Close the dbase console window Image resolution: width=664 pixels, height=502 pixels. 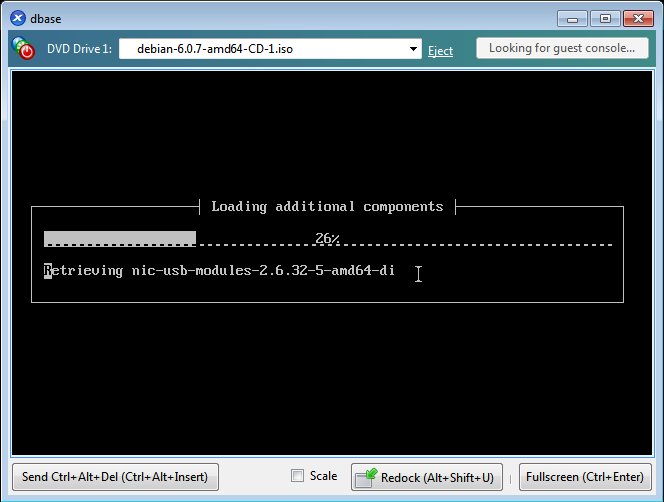(x=638, y=19)
